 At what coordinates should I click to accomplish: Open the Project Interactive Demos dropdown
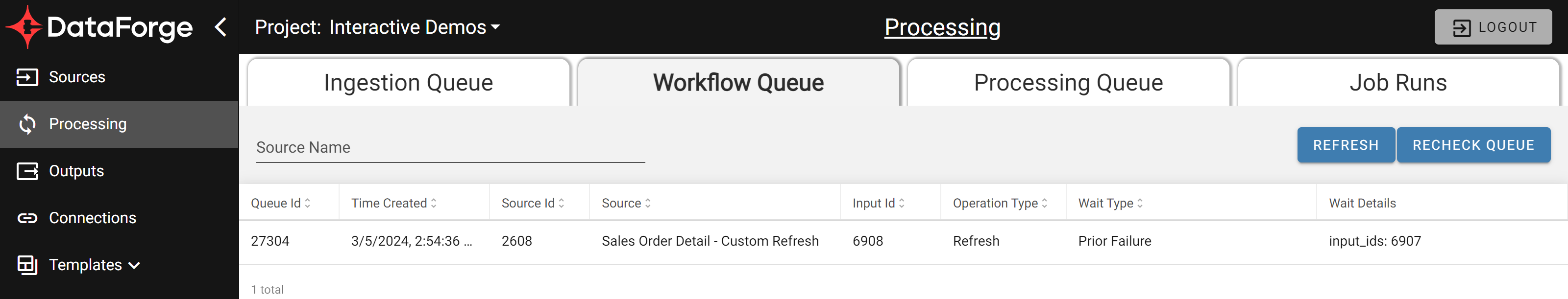click(x=377, y=27)
